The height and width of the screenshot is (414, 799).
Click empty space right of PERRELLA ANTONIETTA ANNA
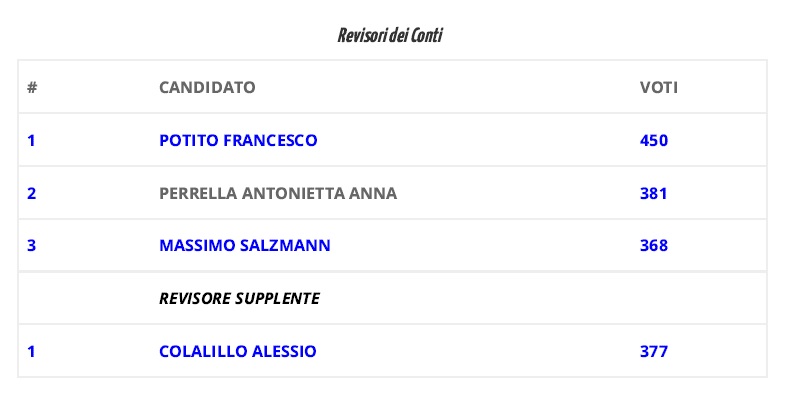click(514, 193)
